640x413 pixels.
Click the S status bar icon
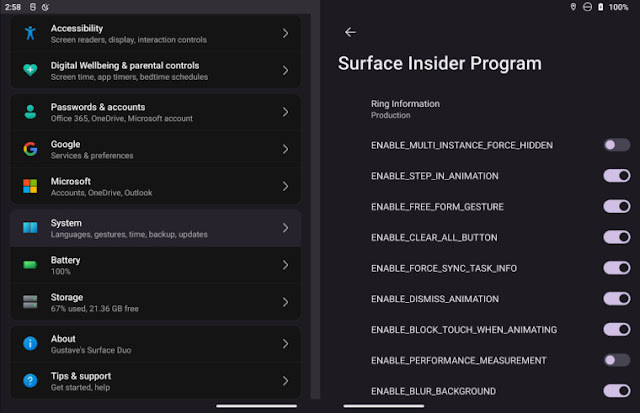pos(33,7)
